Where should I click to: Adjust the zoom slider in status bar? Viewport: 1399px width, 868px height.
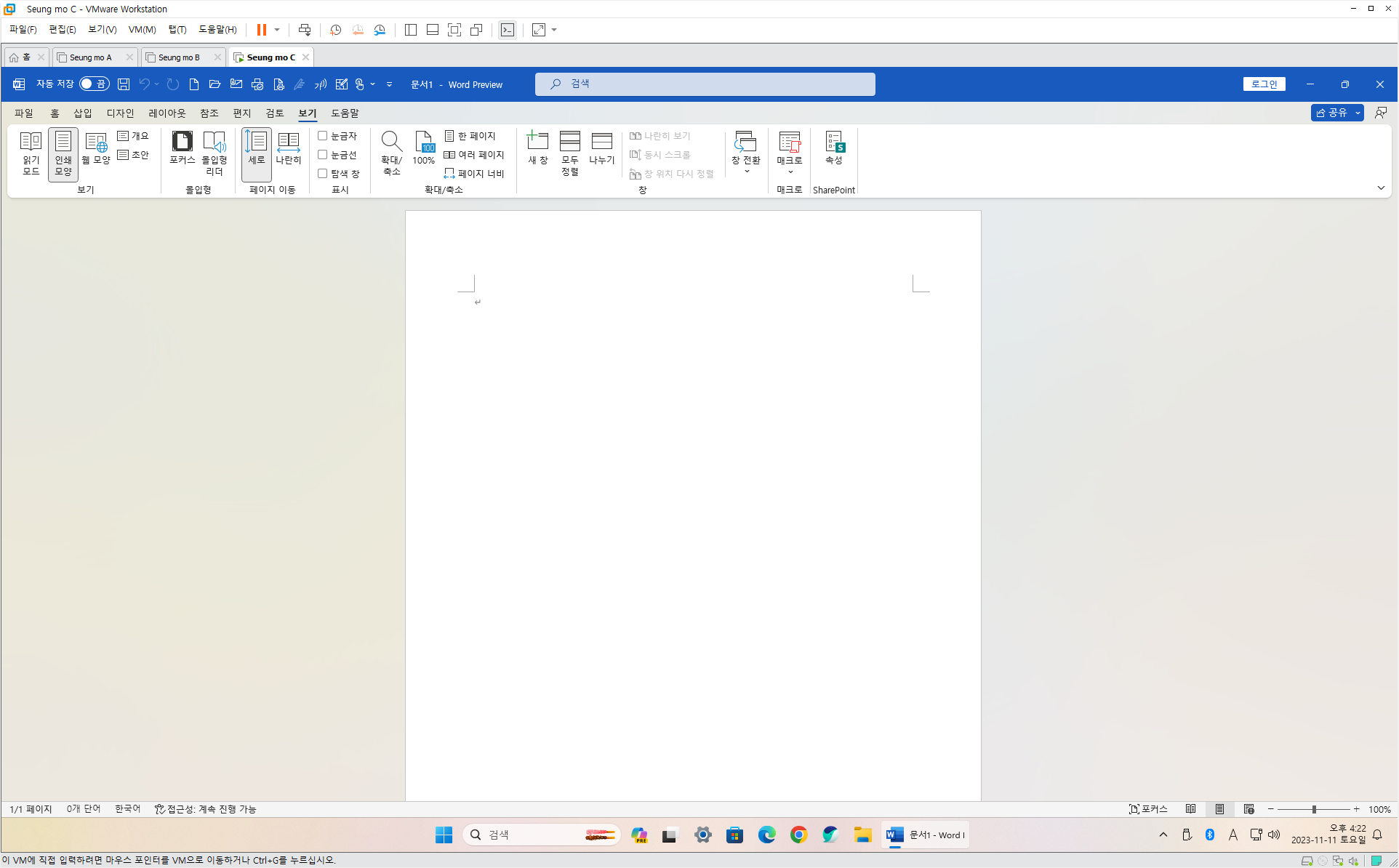1314,809
